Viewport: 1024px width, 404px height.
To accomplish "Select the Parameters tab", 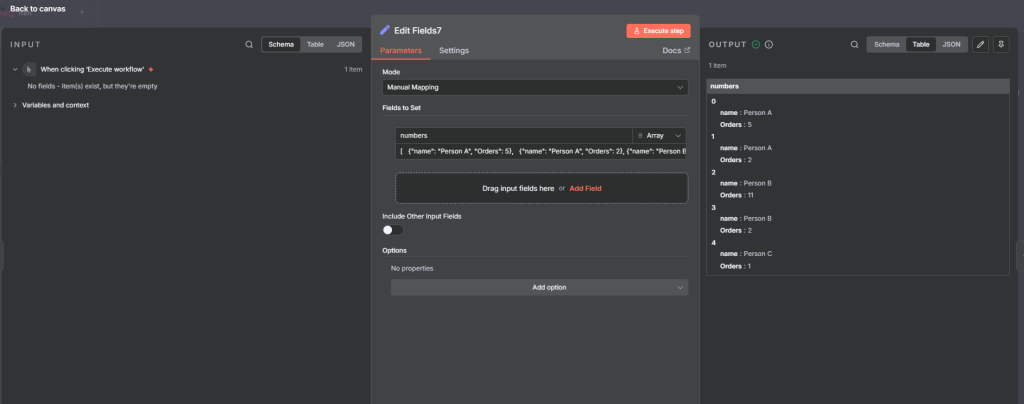I will (x=400, y=51).
